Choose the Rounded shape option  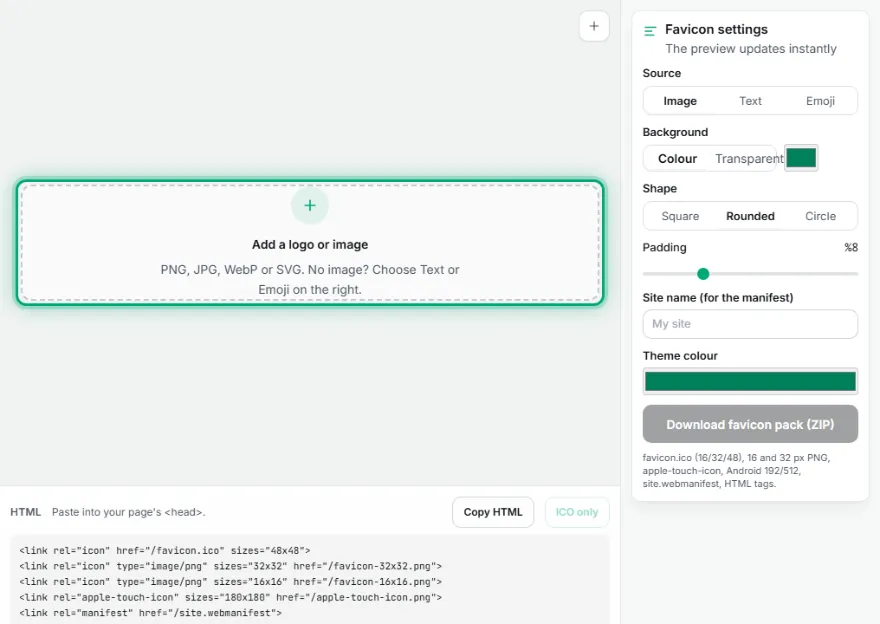pyautogui.click(x=750, y=216)
